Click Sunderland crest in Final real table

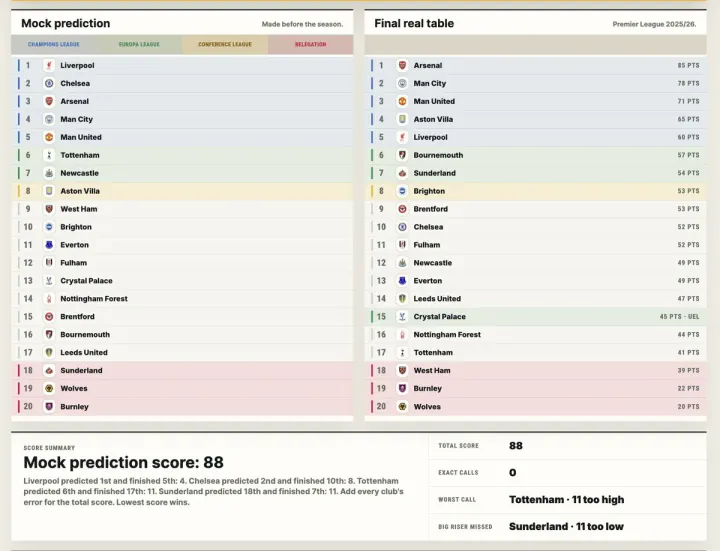pos(402,173)
